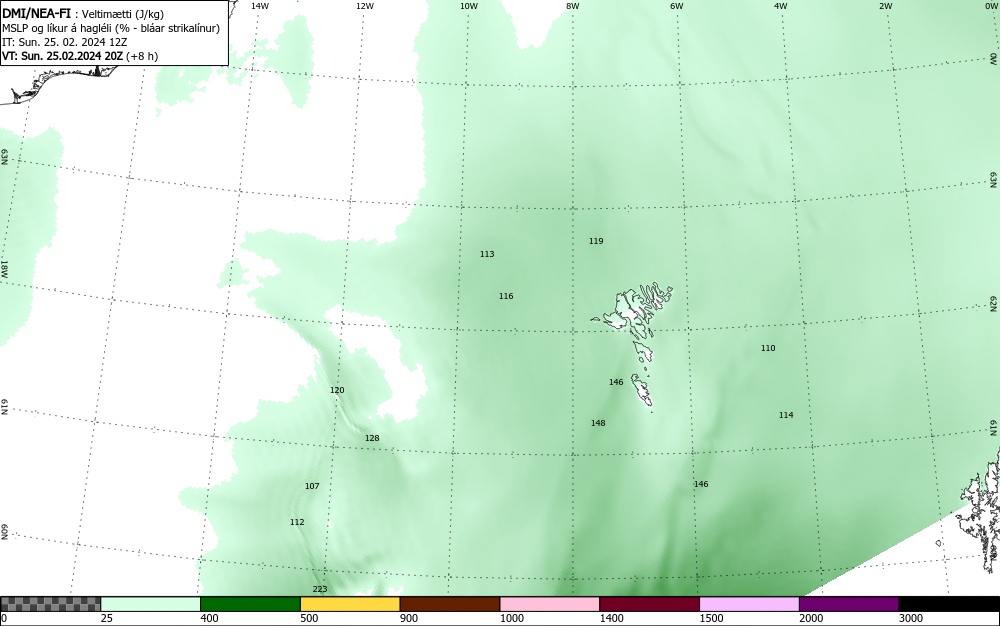Click the 4W longitude label

point(781,6)
